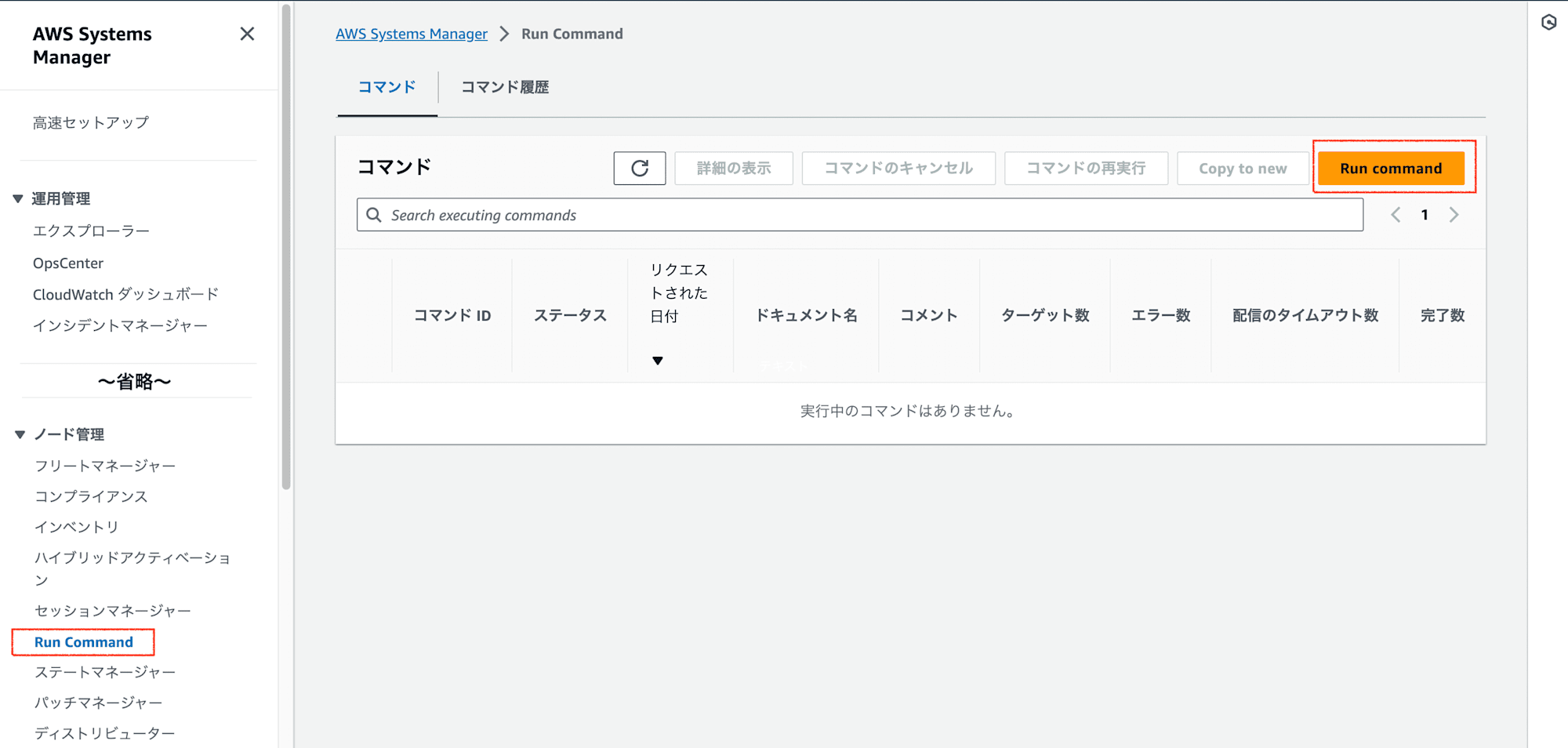Collapse the ノード管理 section
This screenshot has width=1568, height=748.
[x=20, y=434]
